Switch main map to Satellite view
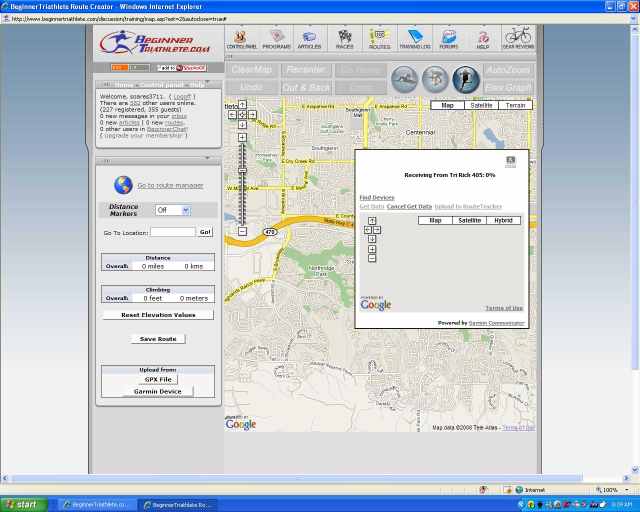Viewport: 640px width, 512px height. pos(482,105)
